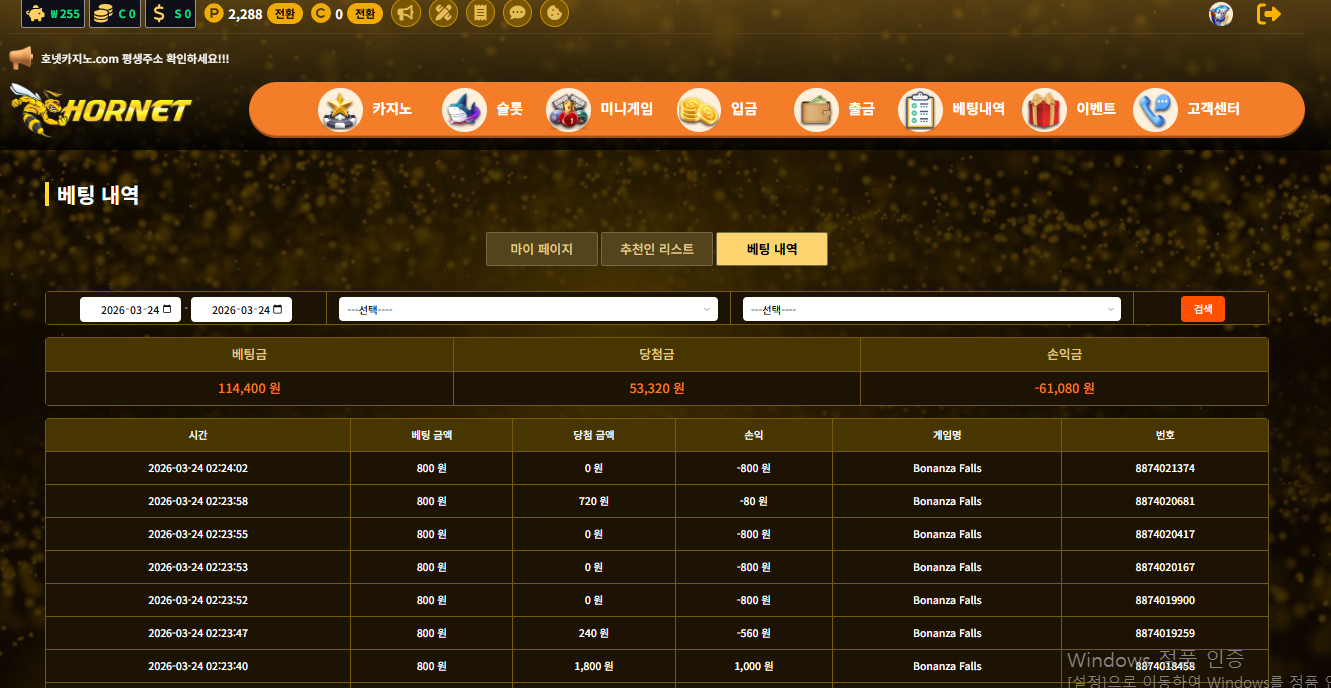Go to the 고객센터 menu
1331x688 pixels.
pos(1187,109)
